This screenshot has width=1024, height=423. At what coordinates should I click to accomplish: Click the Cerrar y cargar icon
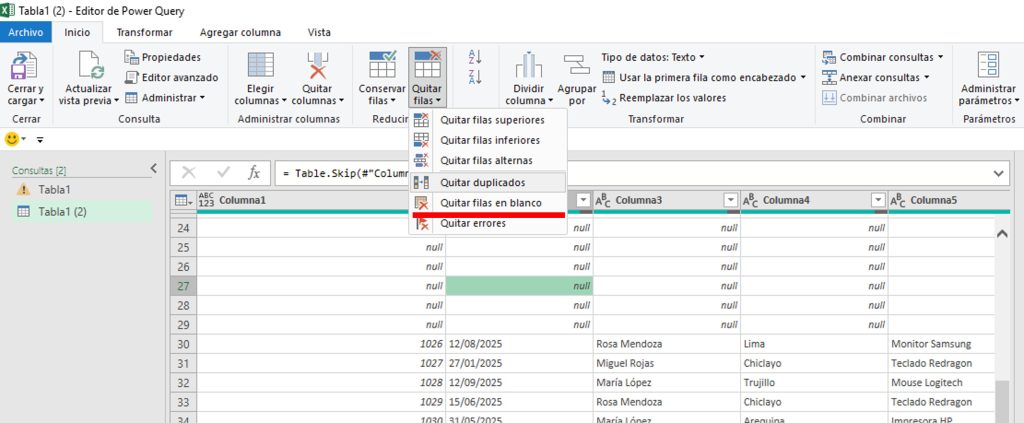pyautogui.click(x=25, y=65)
